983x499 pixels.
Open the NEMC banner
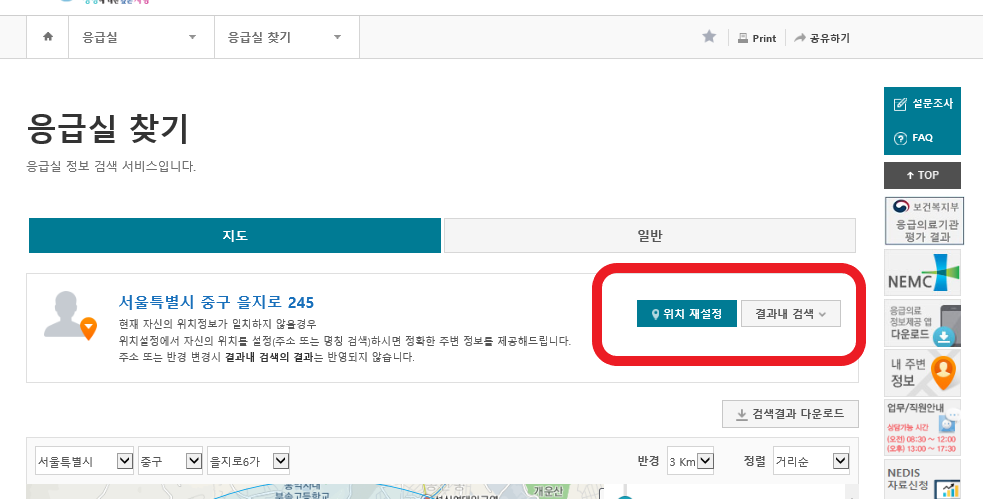point(922,273)
